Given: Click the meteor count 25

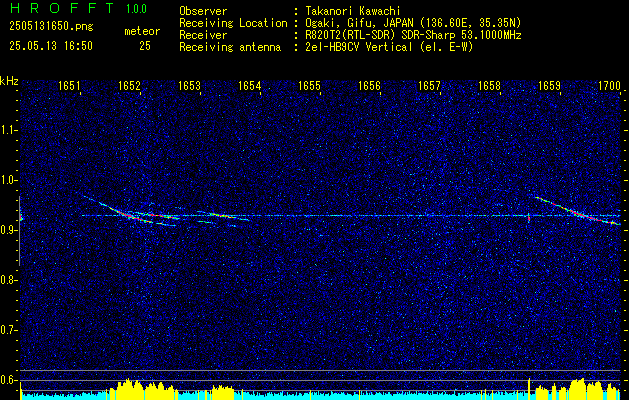Looking at the screenshot, I should coord(145,46).
